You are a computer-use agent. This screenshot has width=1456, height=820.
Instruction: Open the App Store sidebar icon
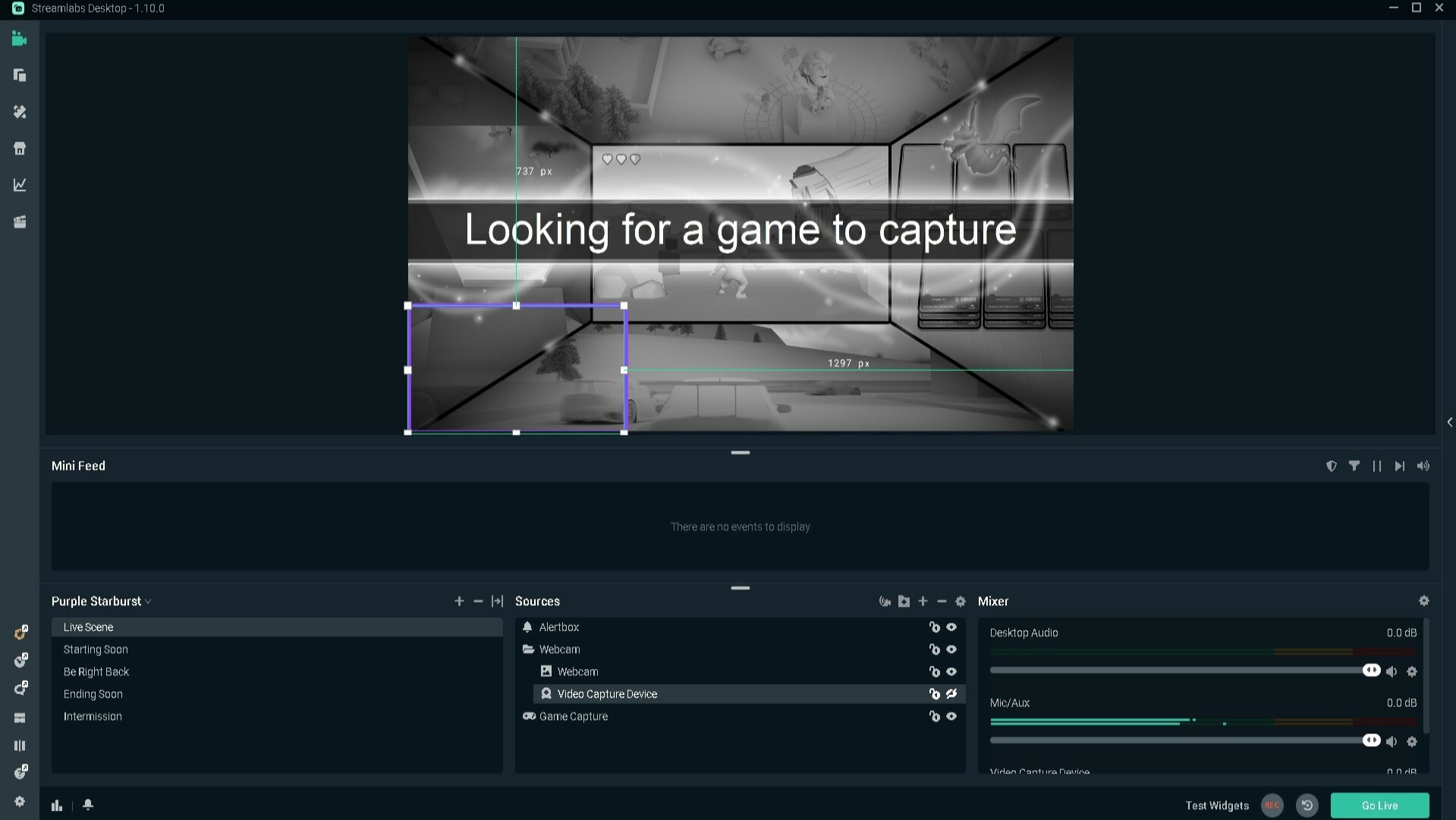(20, 149)
